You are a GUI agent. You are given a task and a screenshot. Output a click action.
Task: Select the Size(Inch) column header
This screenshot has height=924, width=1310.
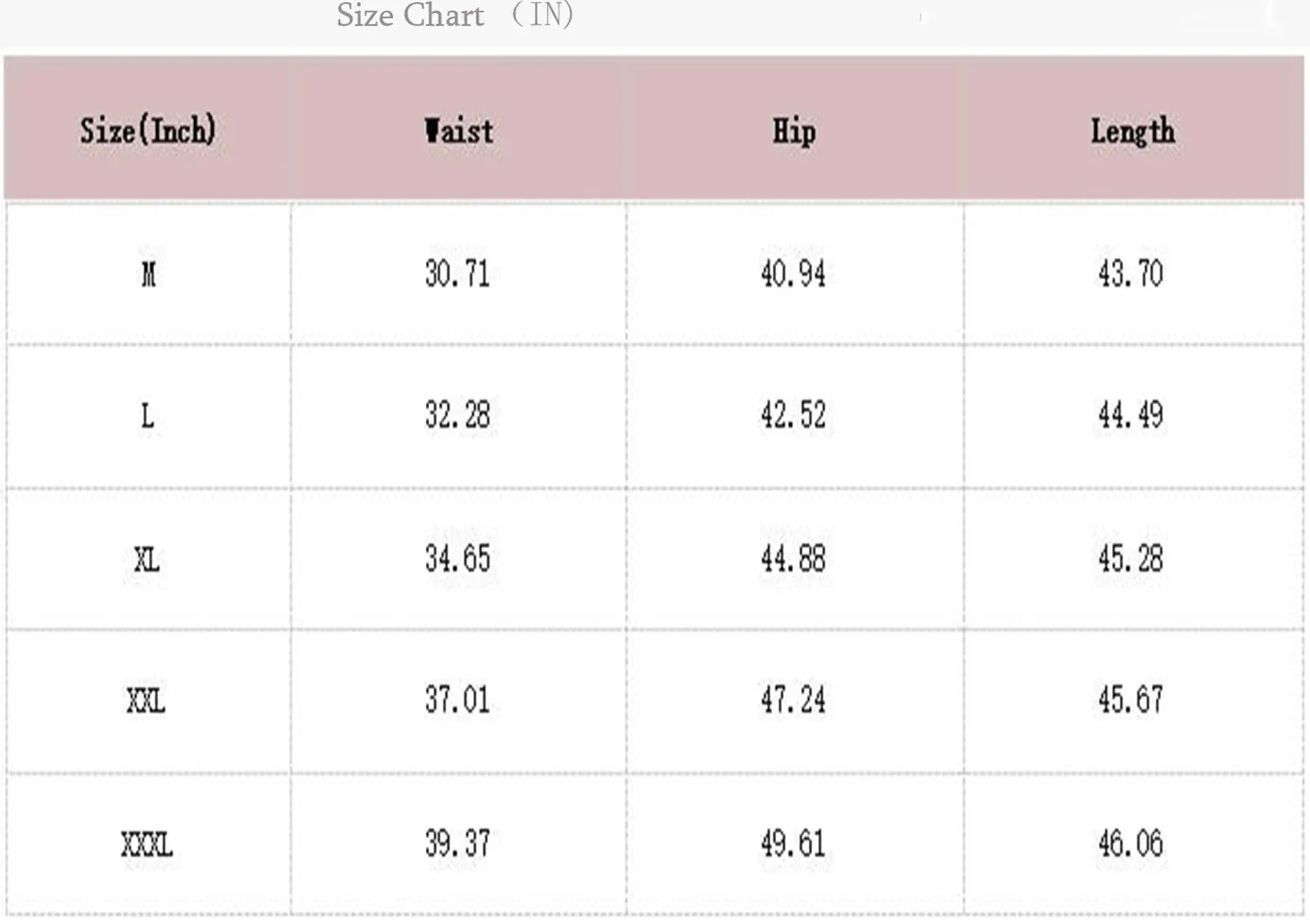tap(148, 130)
